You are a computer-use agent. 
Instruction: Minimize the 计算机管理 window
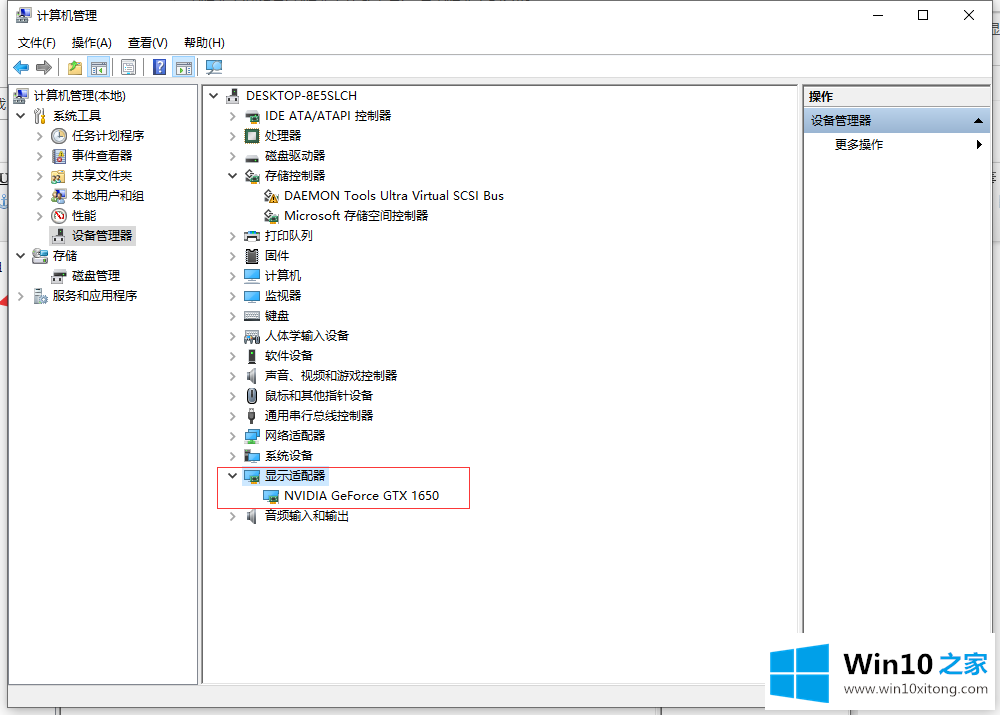click(x=878, y=15)
